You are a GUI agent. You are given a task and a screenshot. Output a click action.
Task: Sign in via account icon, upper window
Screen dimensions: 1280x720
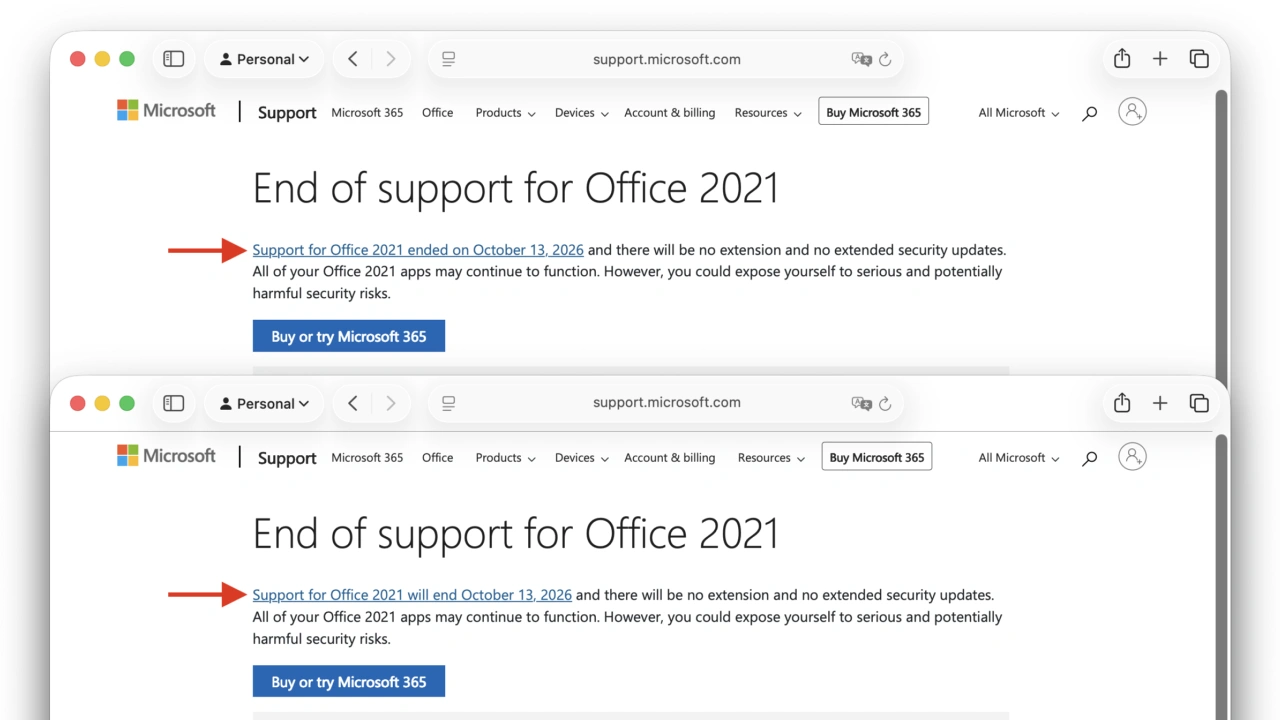click(x=1132, y=112)
